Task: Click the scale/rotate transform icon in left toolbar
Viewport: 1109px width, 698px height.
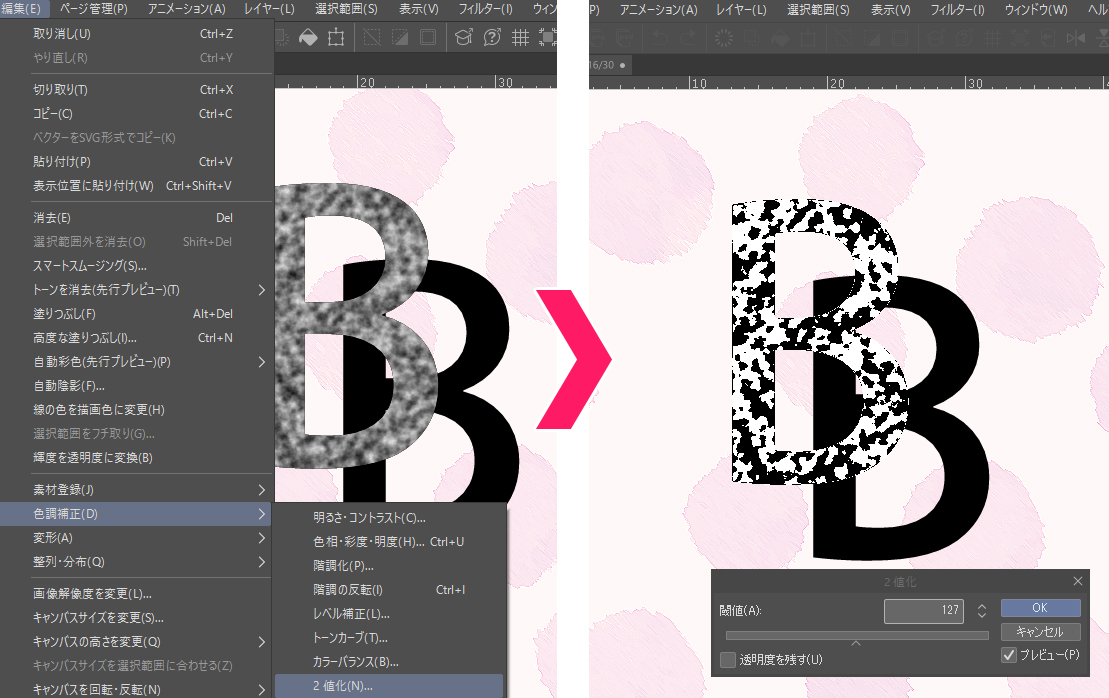Action: 336,38
